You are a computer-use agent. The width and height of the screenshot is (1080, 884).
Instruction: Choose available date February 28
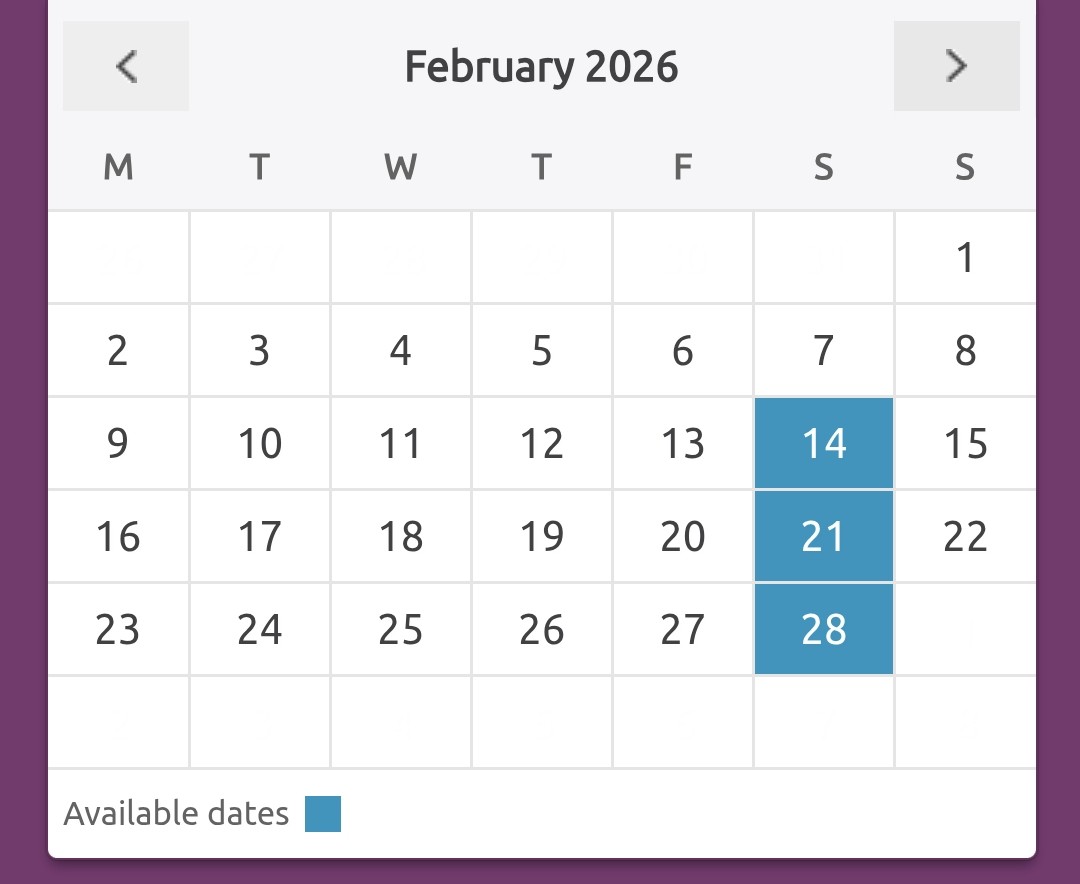[x=824, y=630]
